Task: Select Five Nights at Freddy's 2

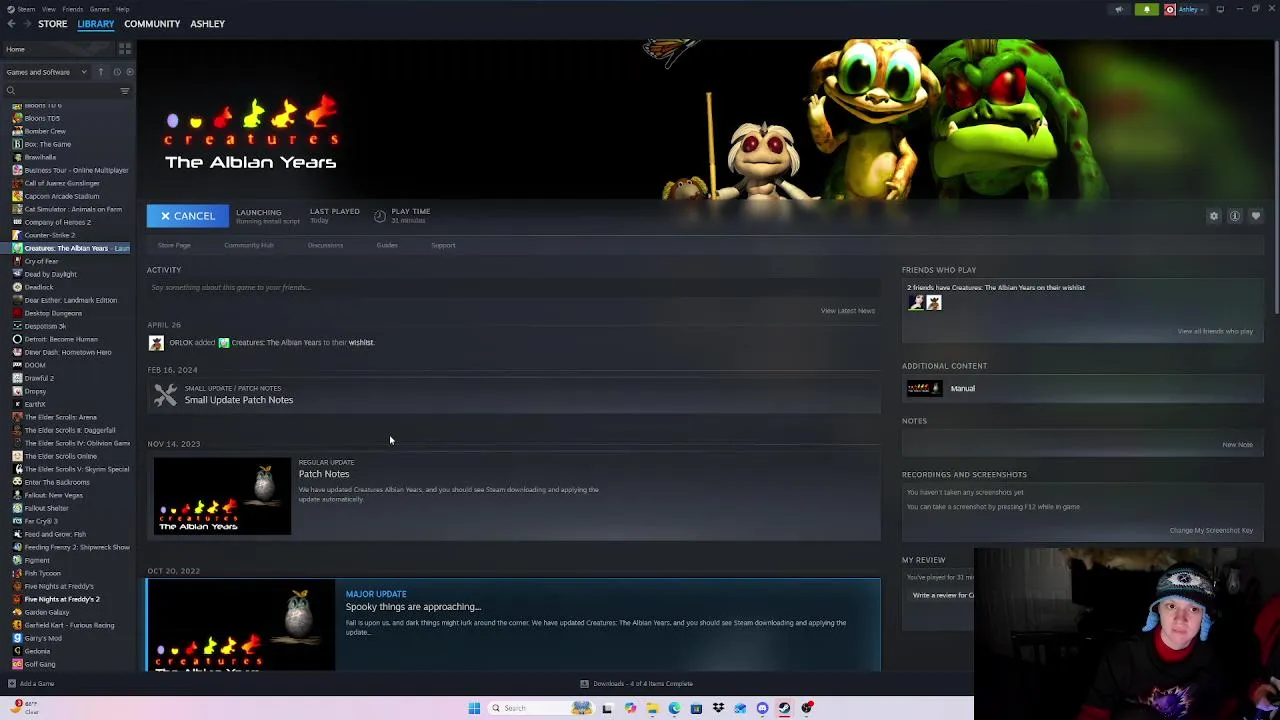Action: (62, 599)
